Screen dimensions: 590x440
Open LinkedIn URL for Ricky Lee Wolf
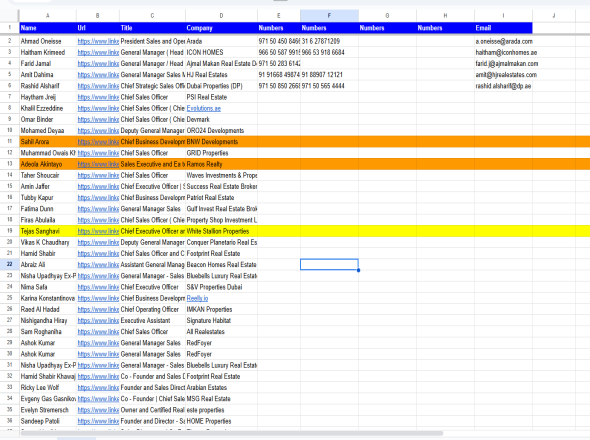pyautogui.click(x=98, y=388)
